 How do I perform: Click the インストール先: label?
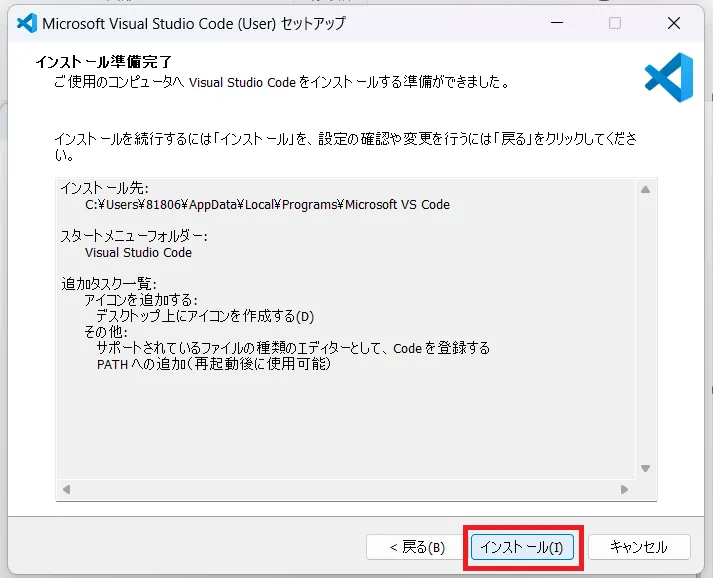104,188
